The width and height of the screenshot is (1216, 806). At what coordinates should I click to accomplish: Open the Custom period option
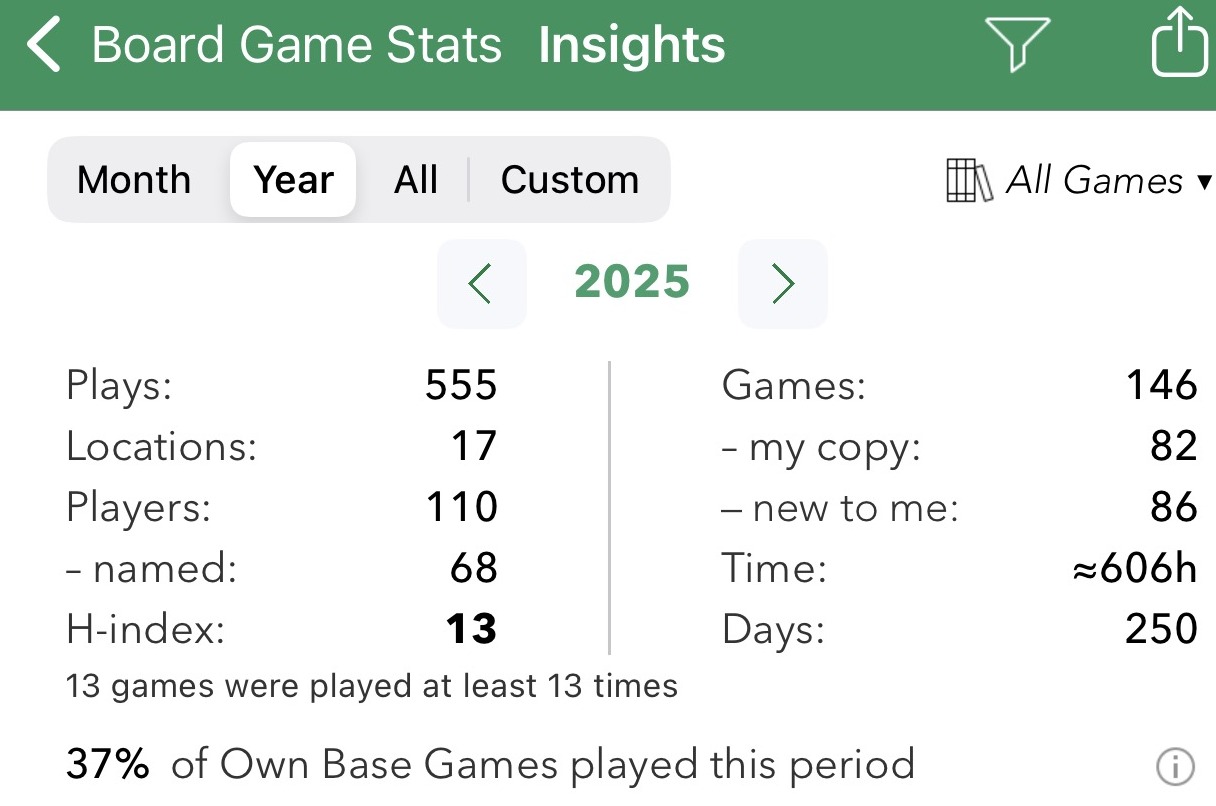pyautogui.click(x=569, y=180)
